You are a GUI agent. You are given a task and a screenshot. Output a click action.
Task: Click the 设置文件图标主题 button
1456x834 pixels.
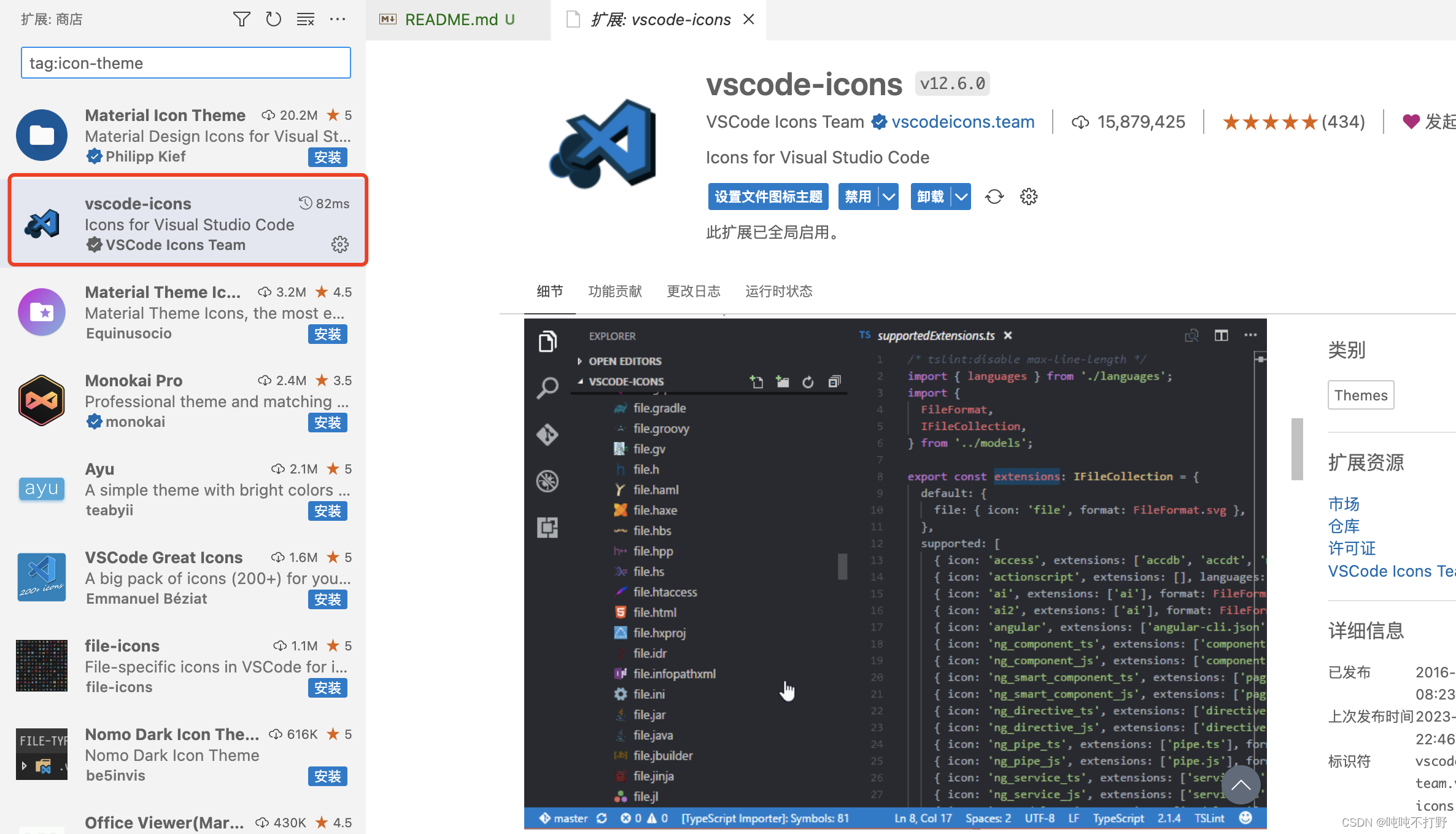[766, 197]
